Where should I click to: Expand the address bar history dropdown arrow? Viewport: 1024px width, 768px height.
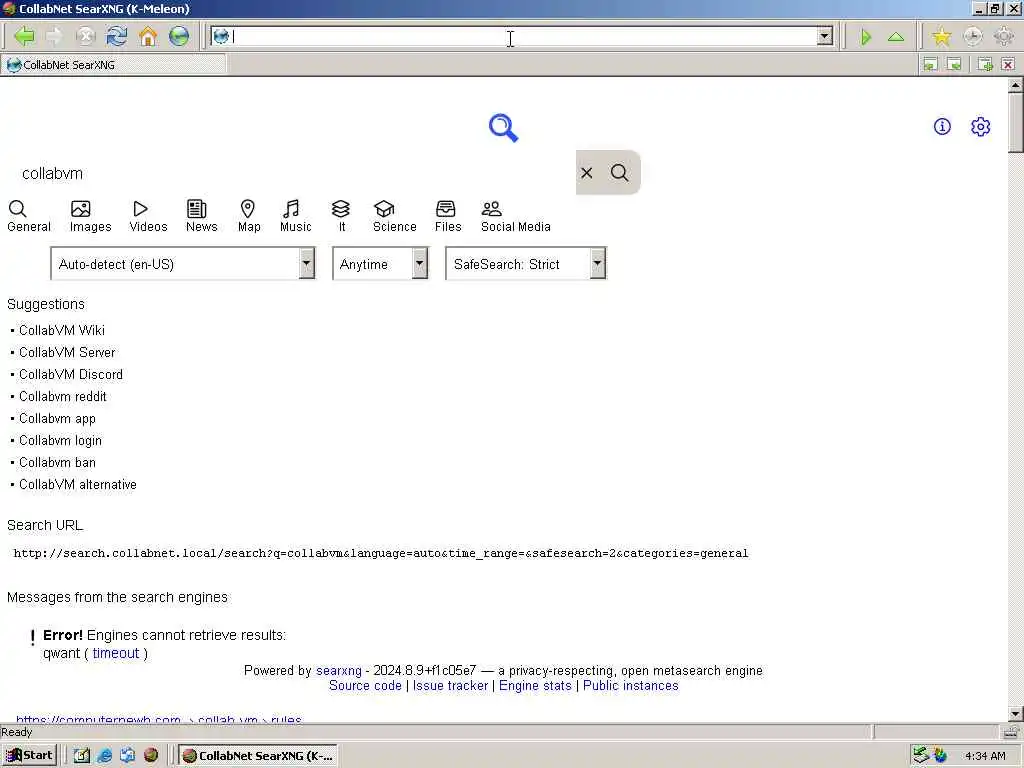pos(825,36)
